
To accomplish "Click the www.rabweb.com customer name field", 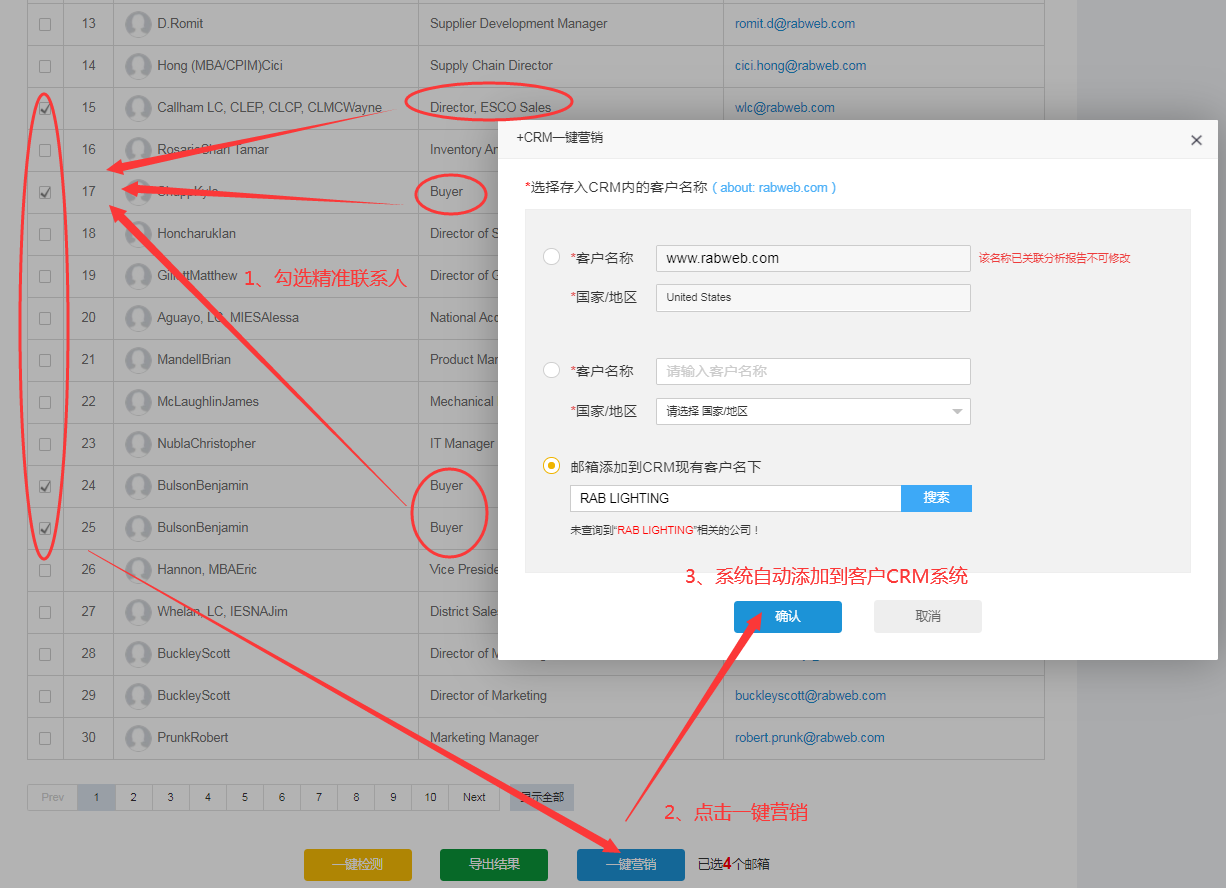I will click(x=813, y=258).
